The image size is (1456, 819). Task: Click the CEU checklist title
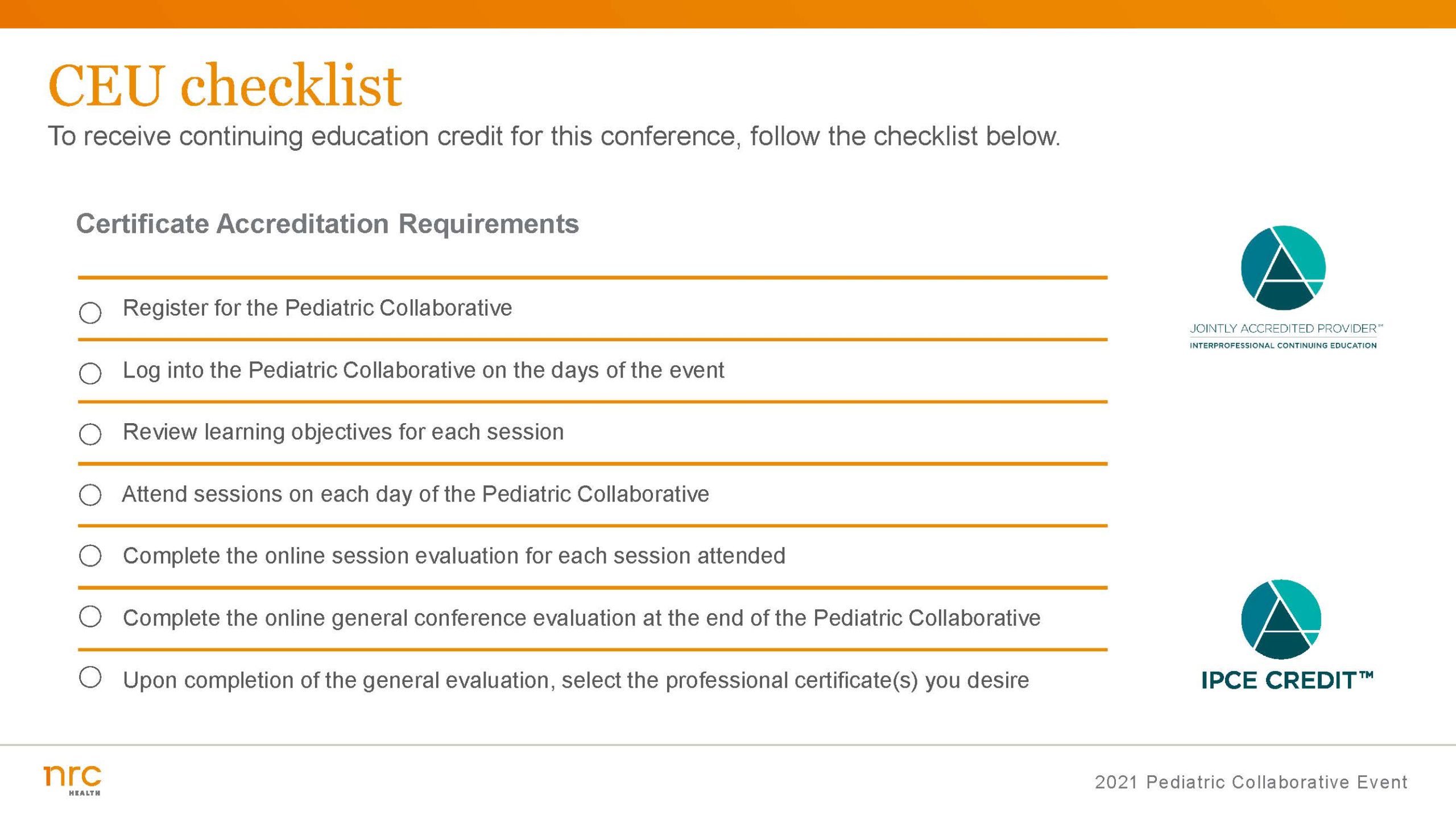click(x=225, y=86)
